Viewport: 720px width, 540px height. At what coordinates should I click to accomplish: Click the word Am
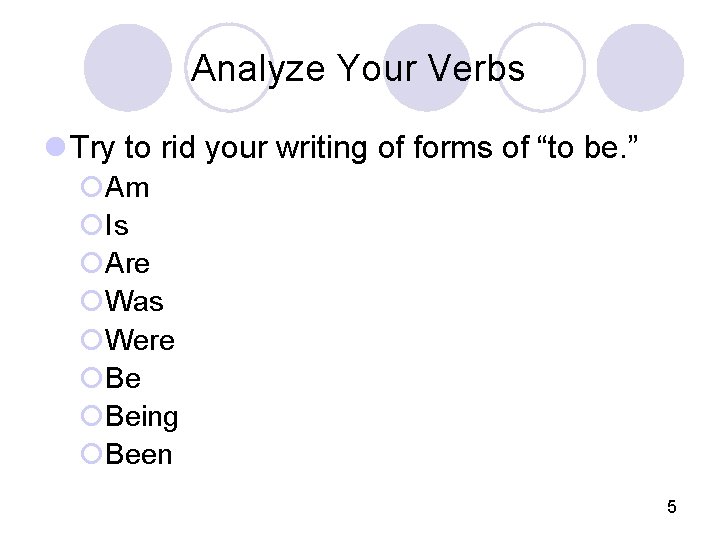pyautogui.click(x=127, y=187)
